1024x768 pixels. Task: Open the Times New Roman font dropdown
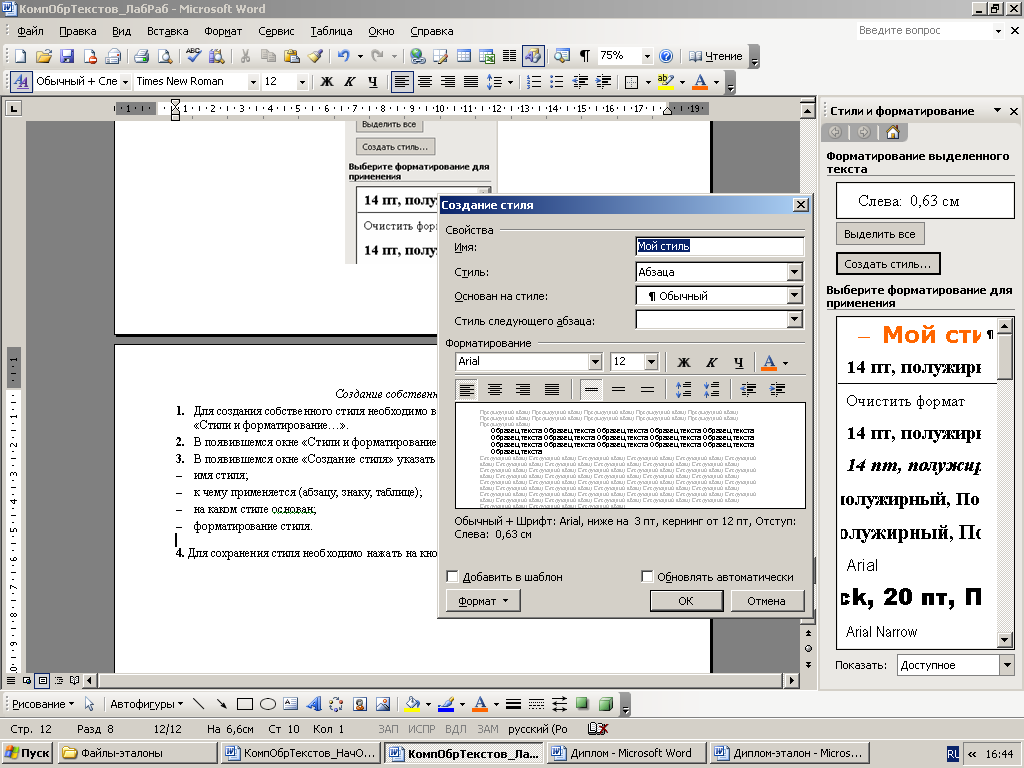tap(253, 82)
